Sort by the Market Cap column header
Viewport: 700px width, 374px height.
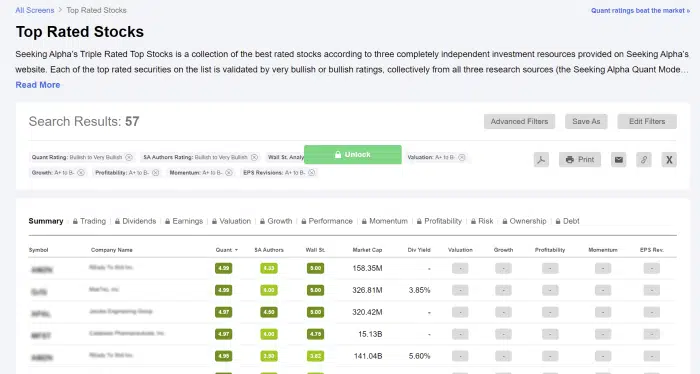point(367,250)
